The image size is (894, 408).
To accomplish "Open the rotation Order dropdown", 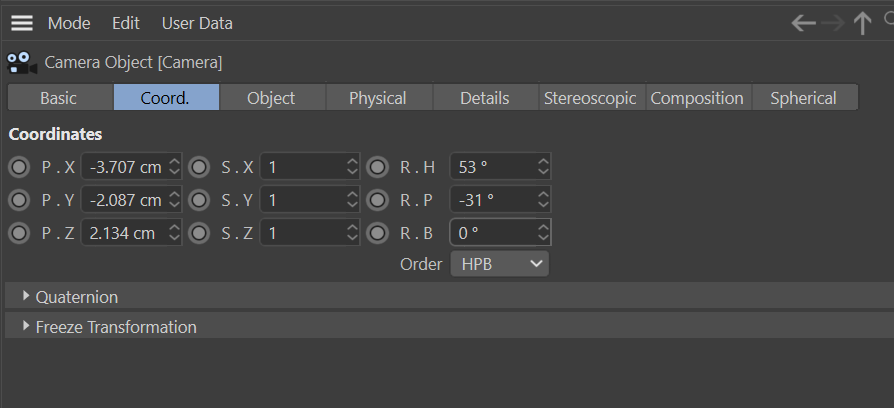I will 499,264.
